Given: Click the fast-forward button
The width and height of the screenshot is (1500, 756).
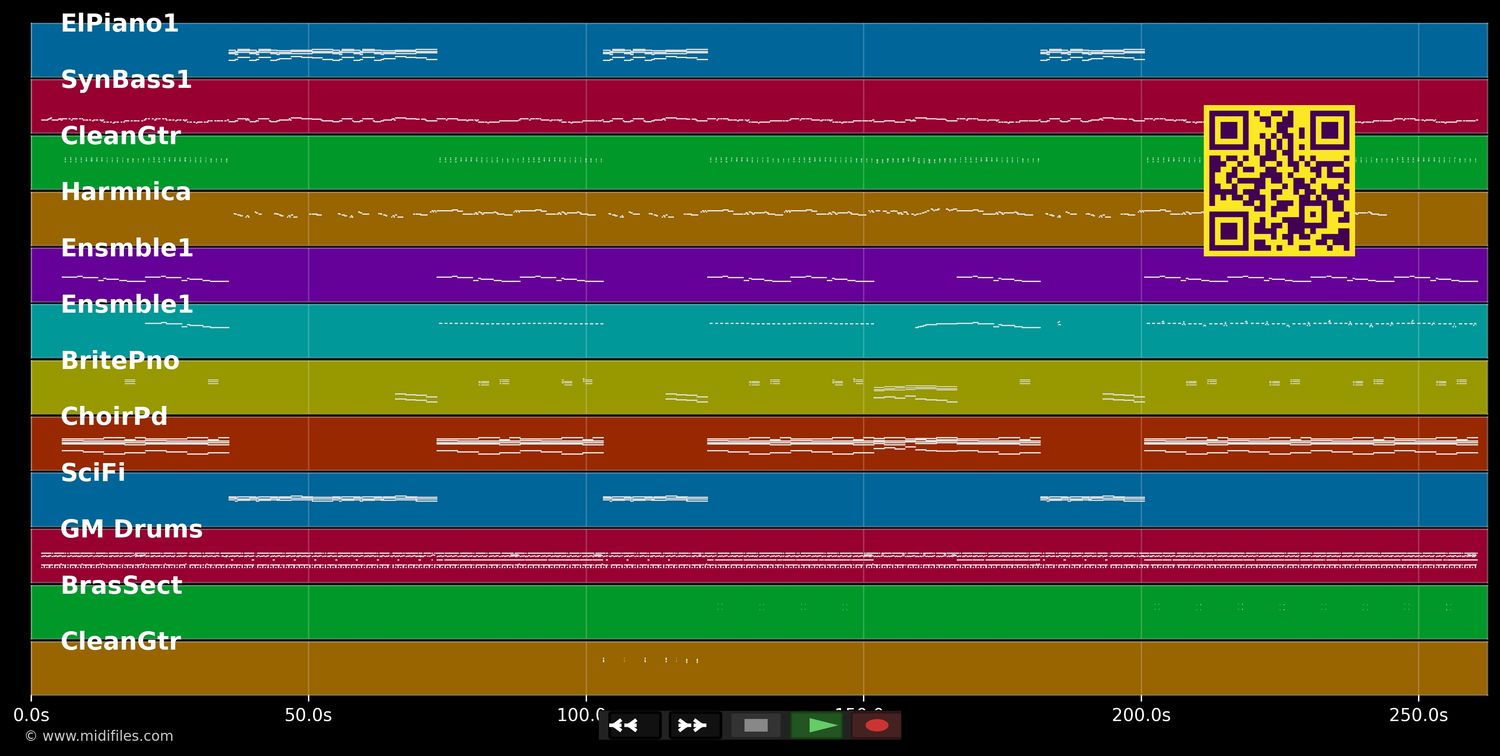Looking at the screenshot, I should pyautogui.click(x=694, y=725).
